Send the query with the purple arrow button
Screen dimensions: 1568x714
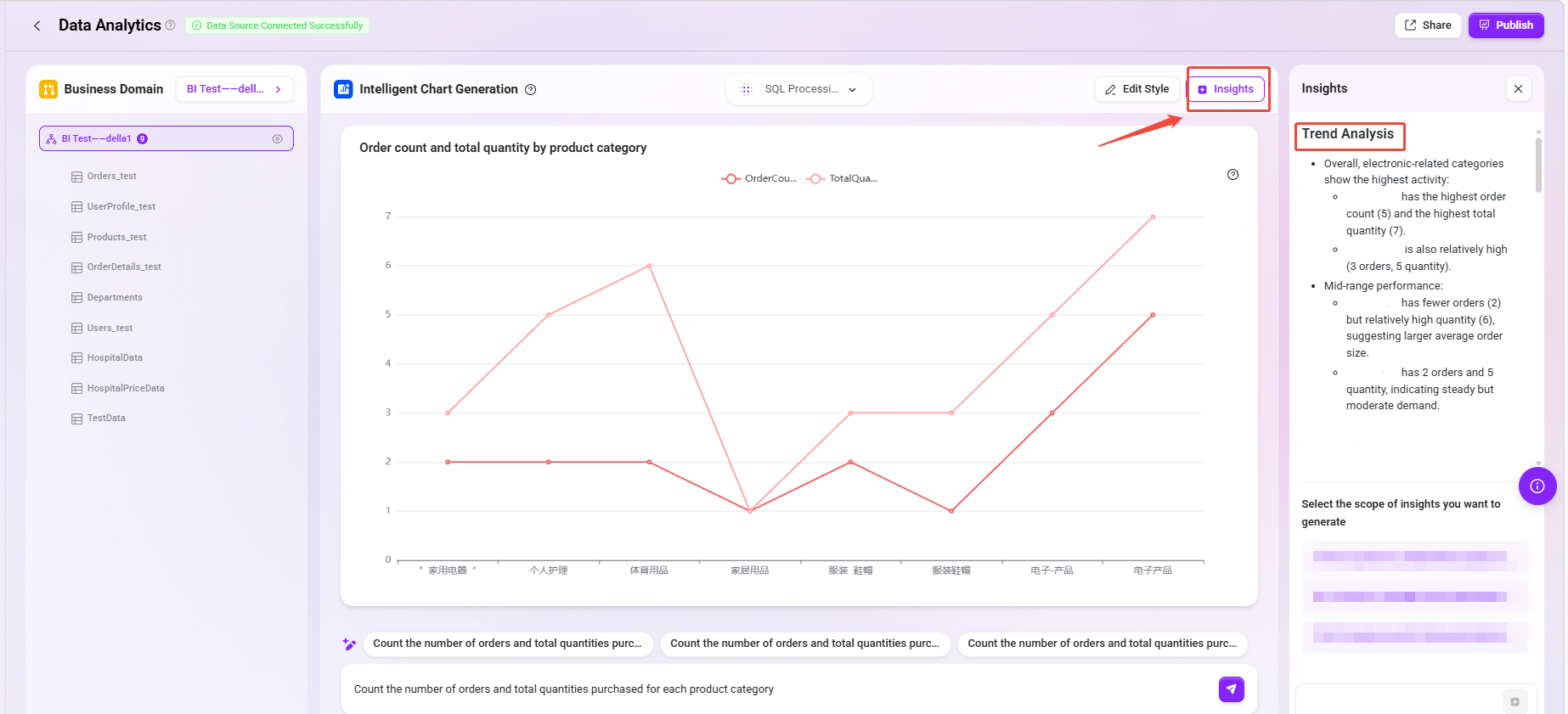click(x=1231, y=689)
